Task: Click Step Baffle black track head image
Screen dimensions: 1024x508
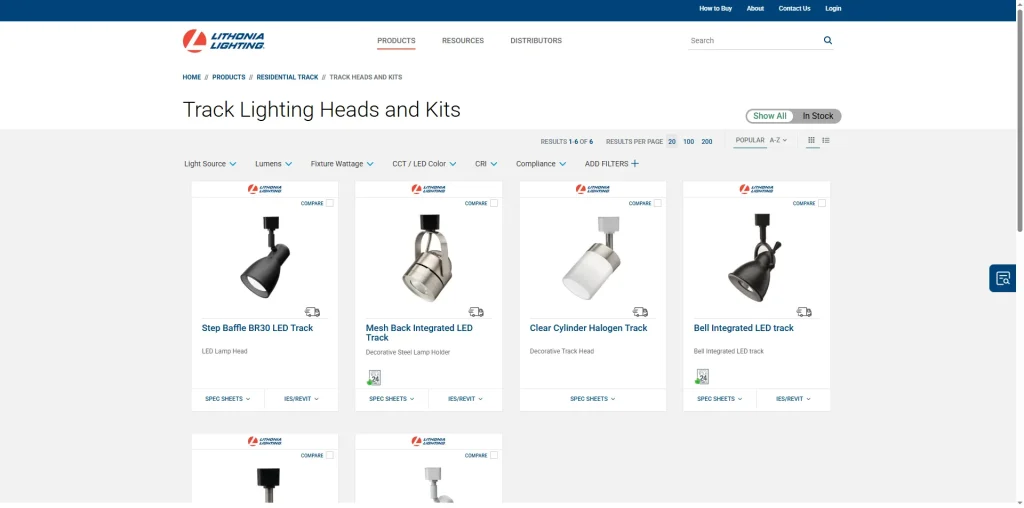Action: 264,257
